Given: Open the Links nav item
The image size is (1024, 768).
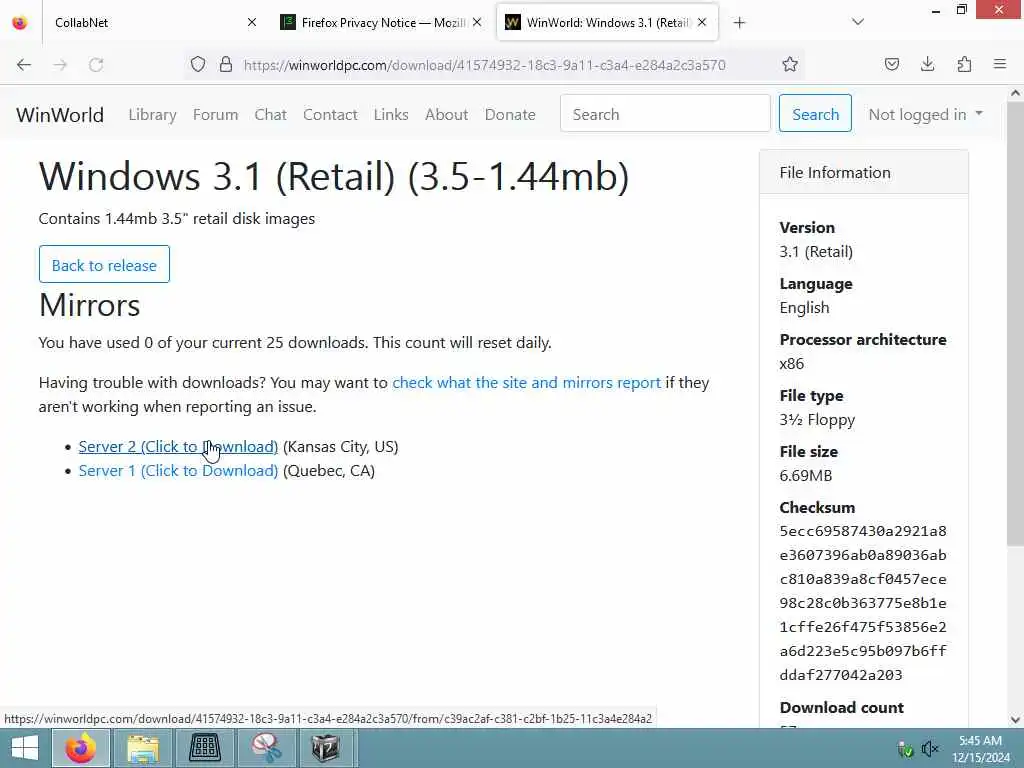Looking at the screenshot, I should (x=391, y=114).
